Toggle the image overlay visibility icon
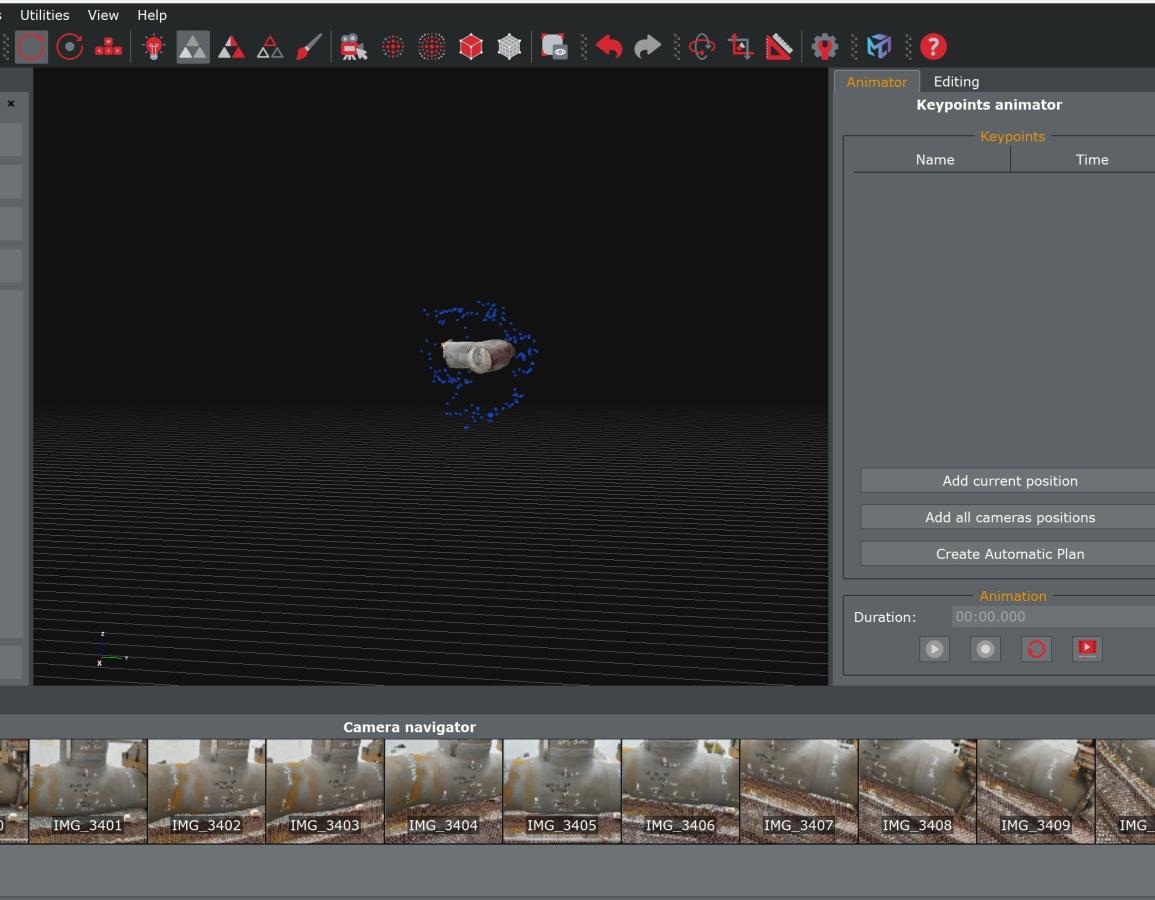This screenshot has width=1155, height=900. pos(554,47)
